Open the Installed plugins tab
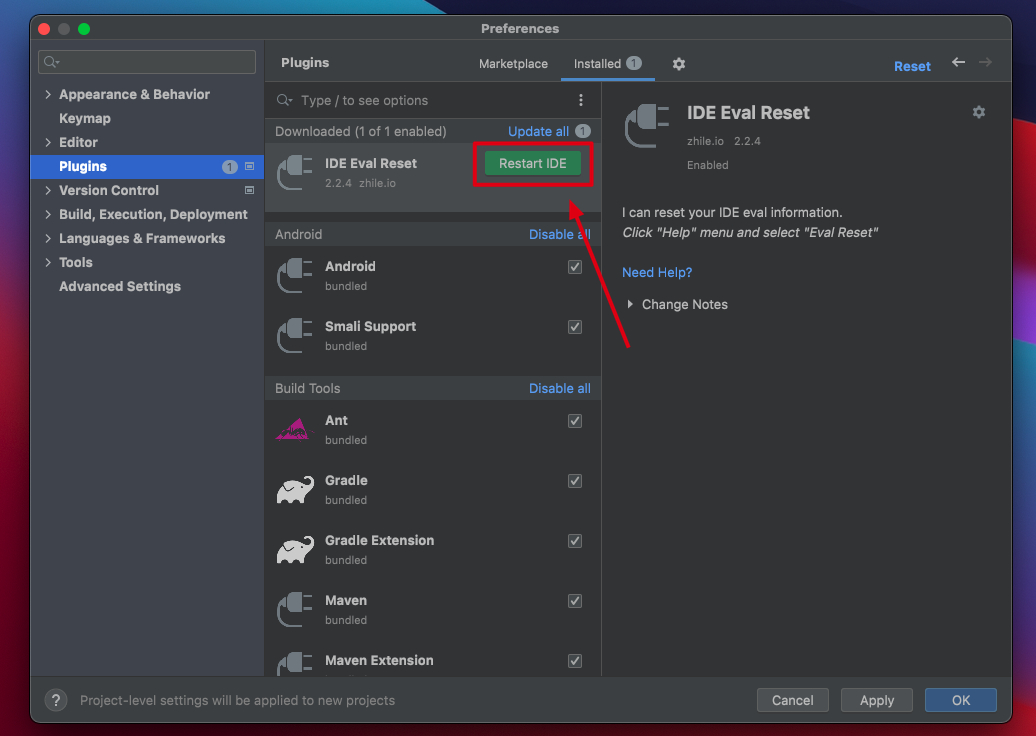 pyautogui.click(x=597, y=64)
